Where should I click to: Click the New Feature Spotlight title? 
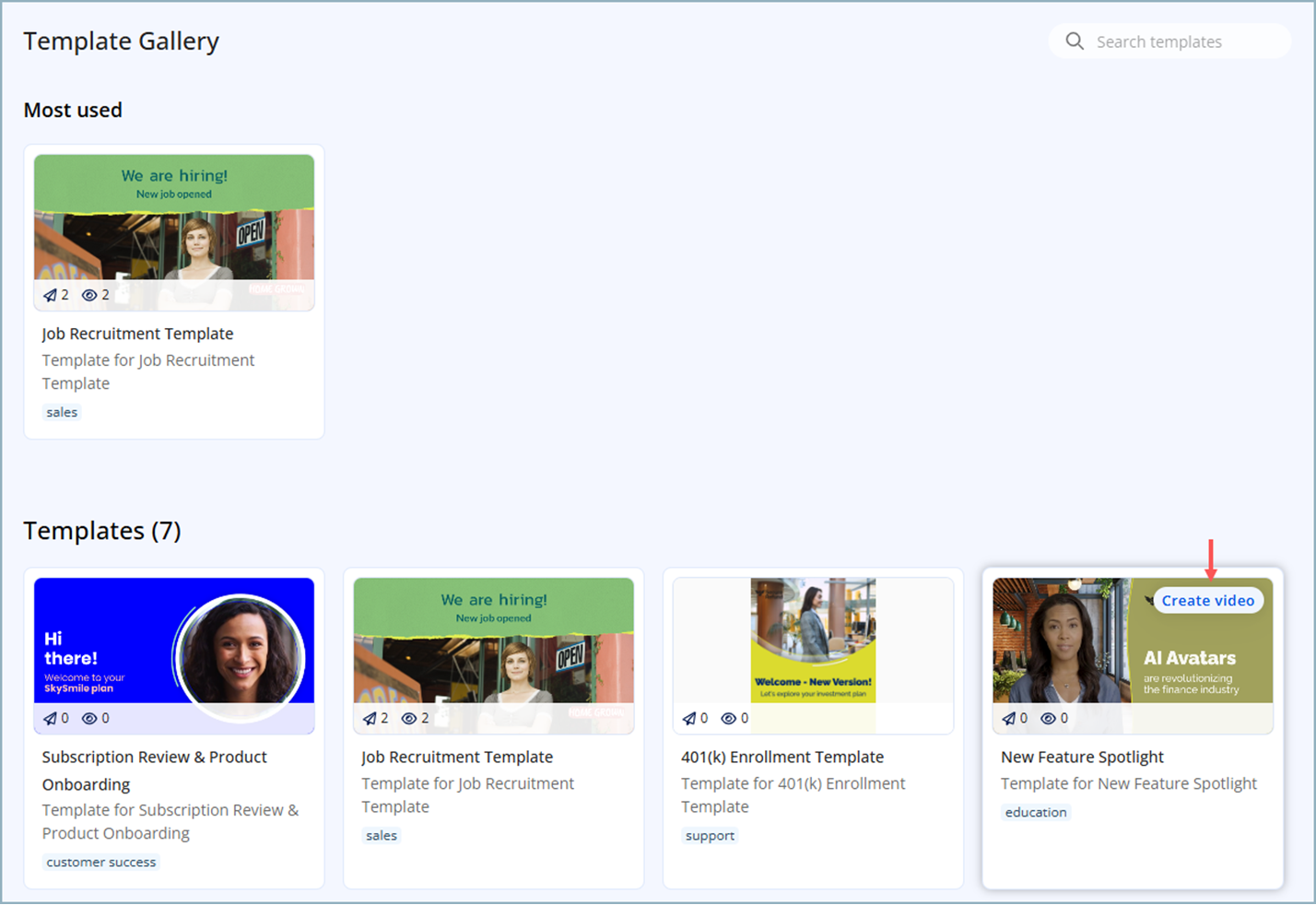pyautogui.click(x=1082, y=757)
